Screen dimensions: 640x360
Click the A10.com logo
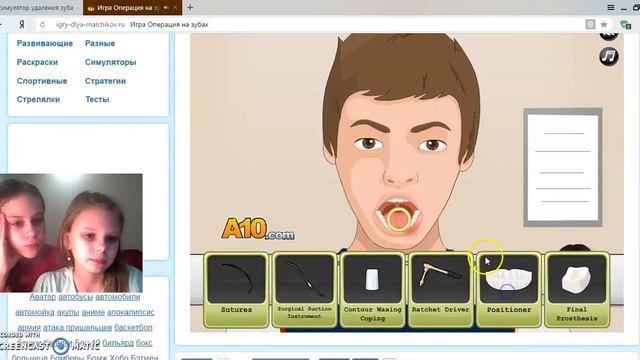[258, 229]
